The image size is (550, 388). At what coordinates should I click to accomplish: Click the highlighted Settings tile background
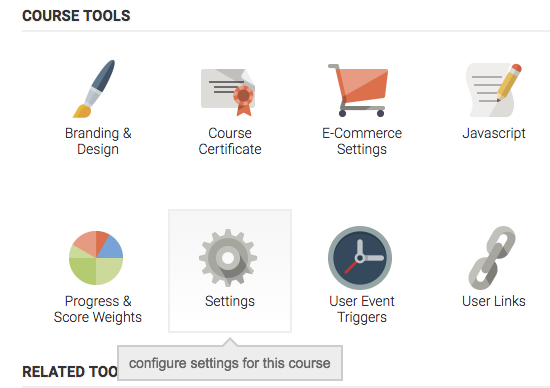pyautogui.click(x=230, y=270)
